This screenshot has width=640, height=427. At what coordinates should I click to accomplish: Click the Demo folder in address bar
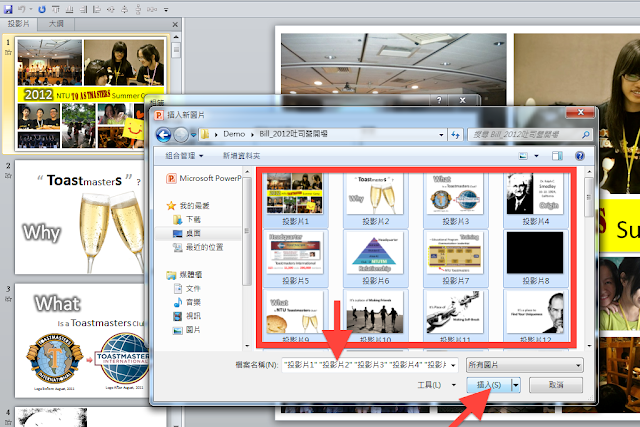[234, 134]
